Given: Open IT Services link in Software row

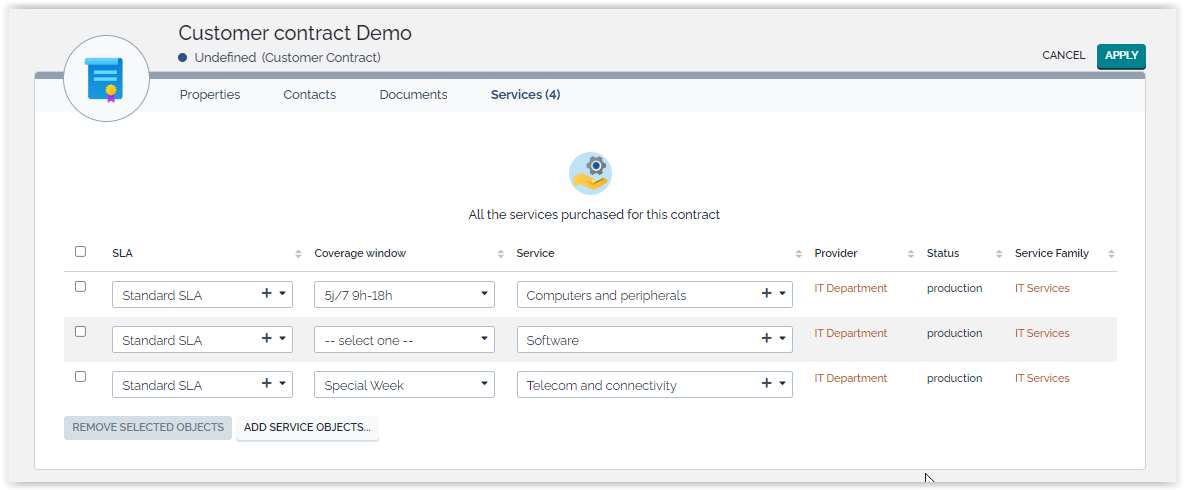Looking at the screenshot, I should click(x=1042, y=334).
